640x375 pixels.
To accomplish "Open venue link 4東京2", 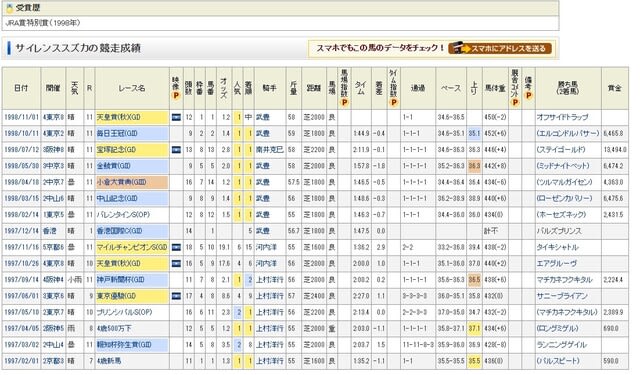I will 53,133.
